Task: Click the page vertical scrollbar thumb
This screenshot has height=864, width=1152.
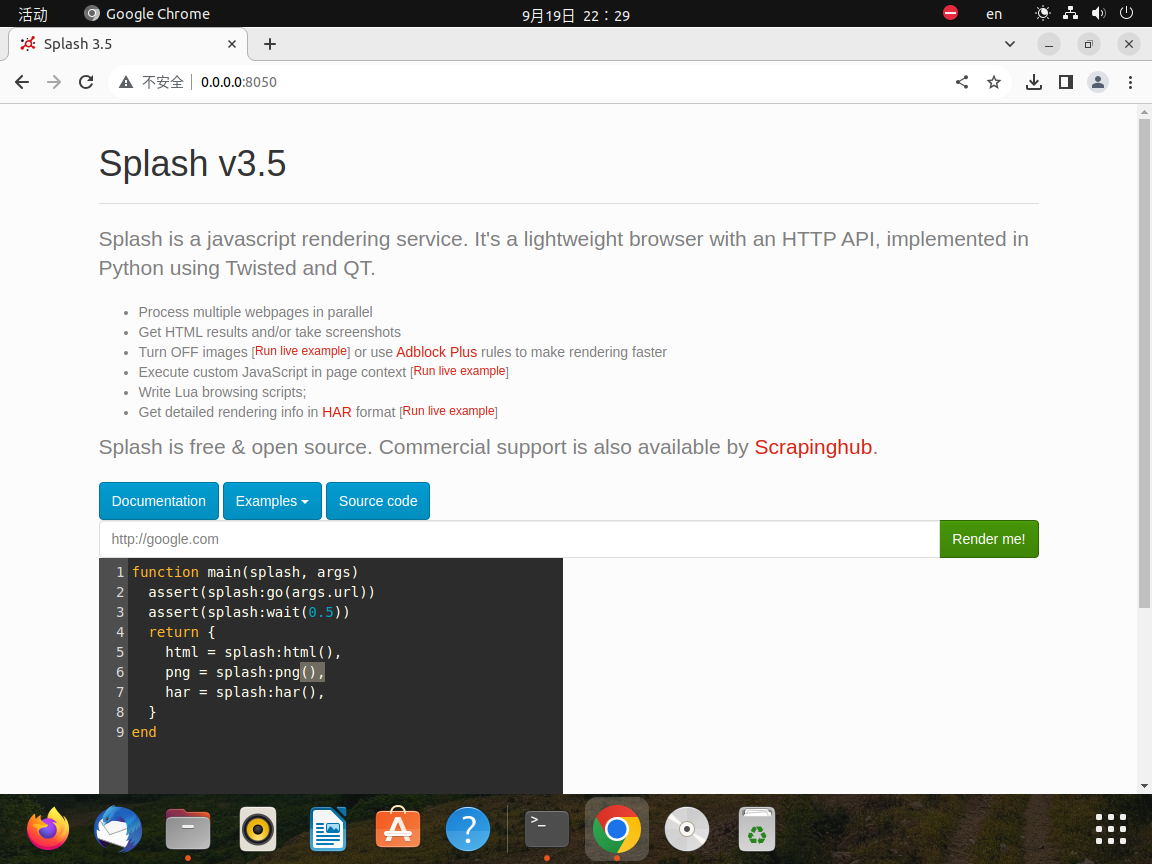Action: (1144, 363)
